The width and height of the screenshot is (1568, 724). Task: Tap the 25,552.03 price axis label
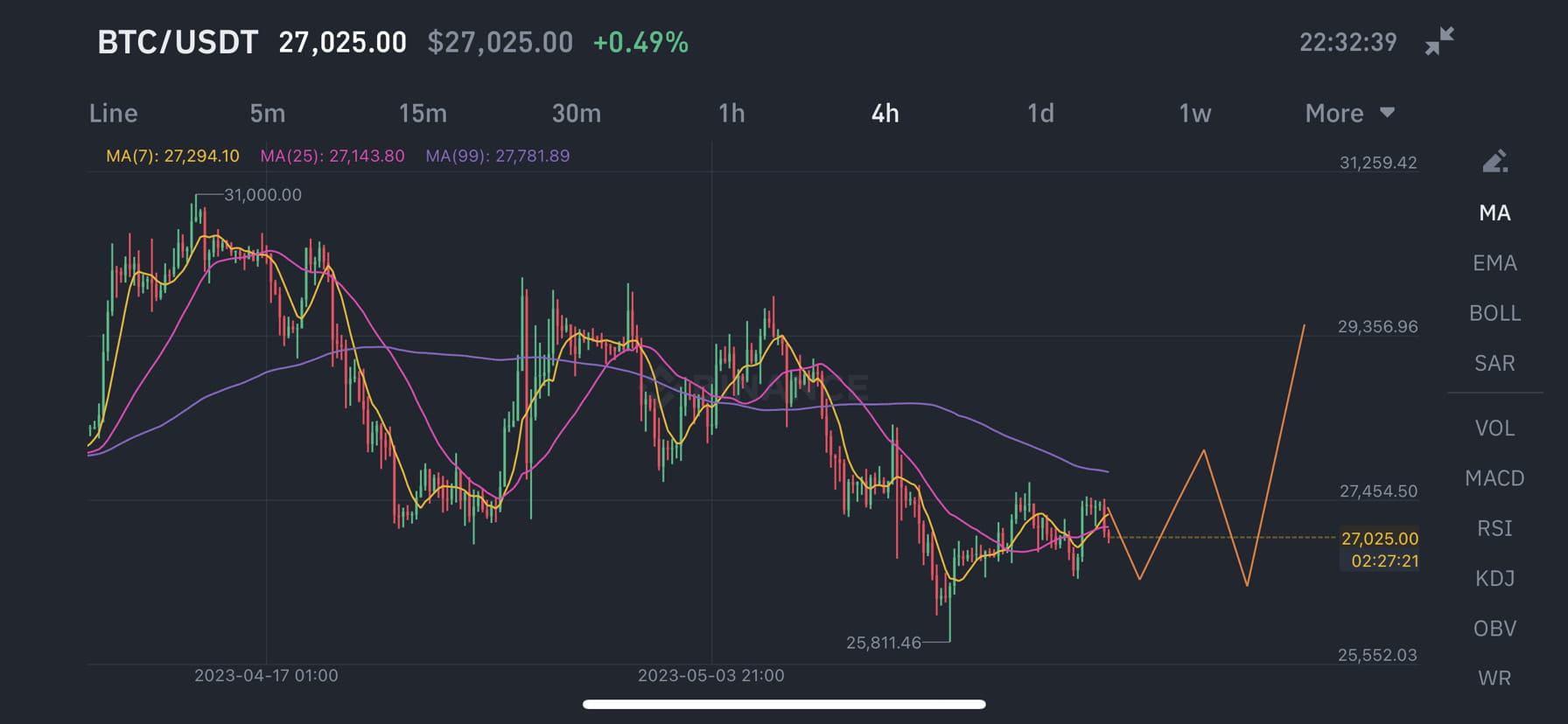click(x=1377, y=655)
